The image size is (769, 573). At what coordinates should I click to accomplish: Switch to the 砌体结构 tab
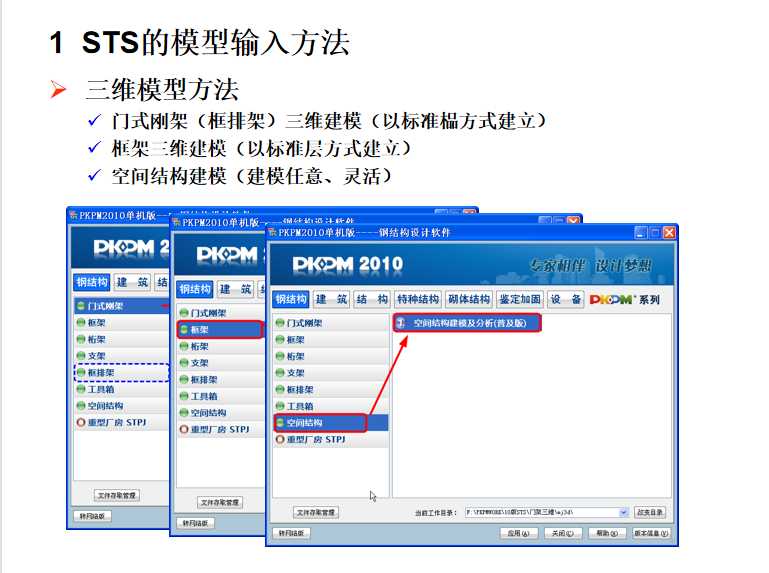coord(468,299)
